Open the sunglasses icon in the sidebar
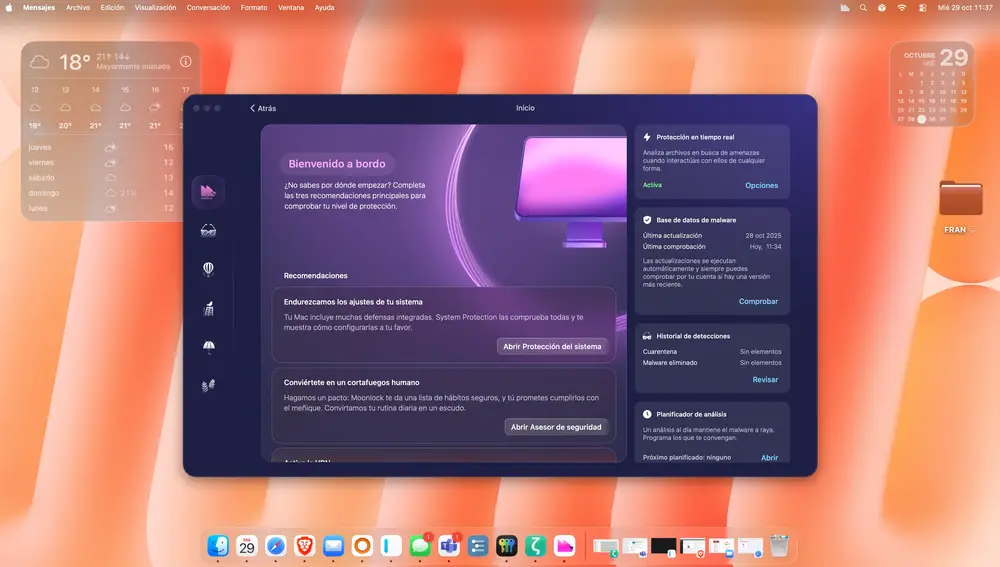 pyautogui.click(x=209, y=230)
